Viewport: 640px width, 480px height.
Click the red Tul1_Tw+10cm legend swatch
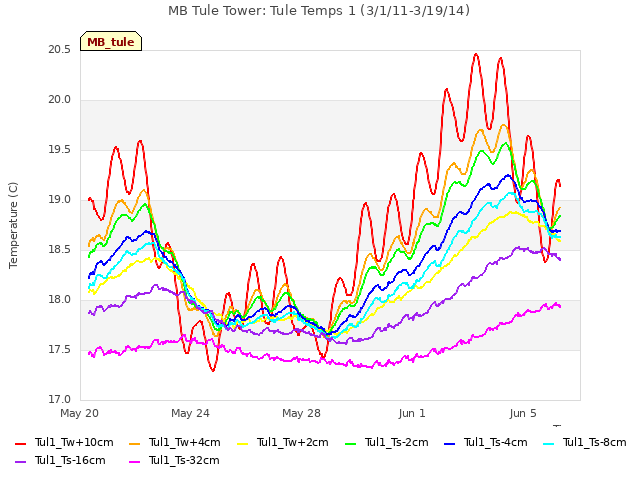20,443
